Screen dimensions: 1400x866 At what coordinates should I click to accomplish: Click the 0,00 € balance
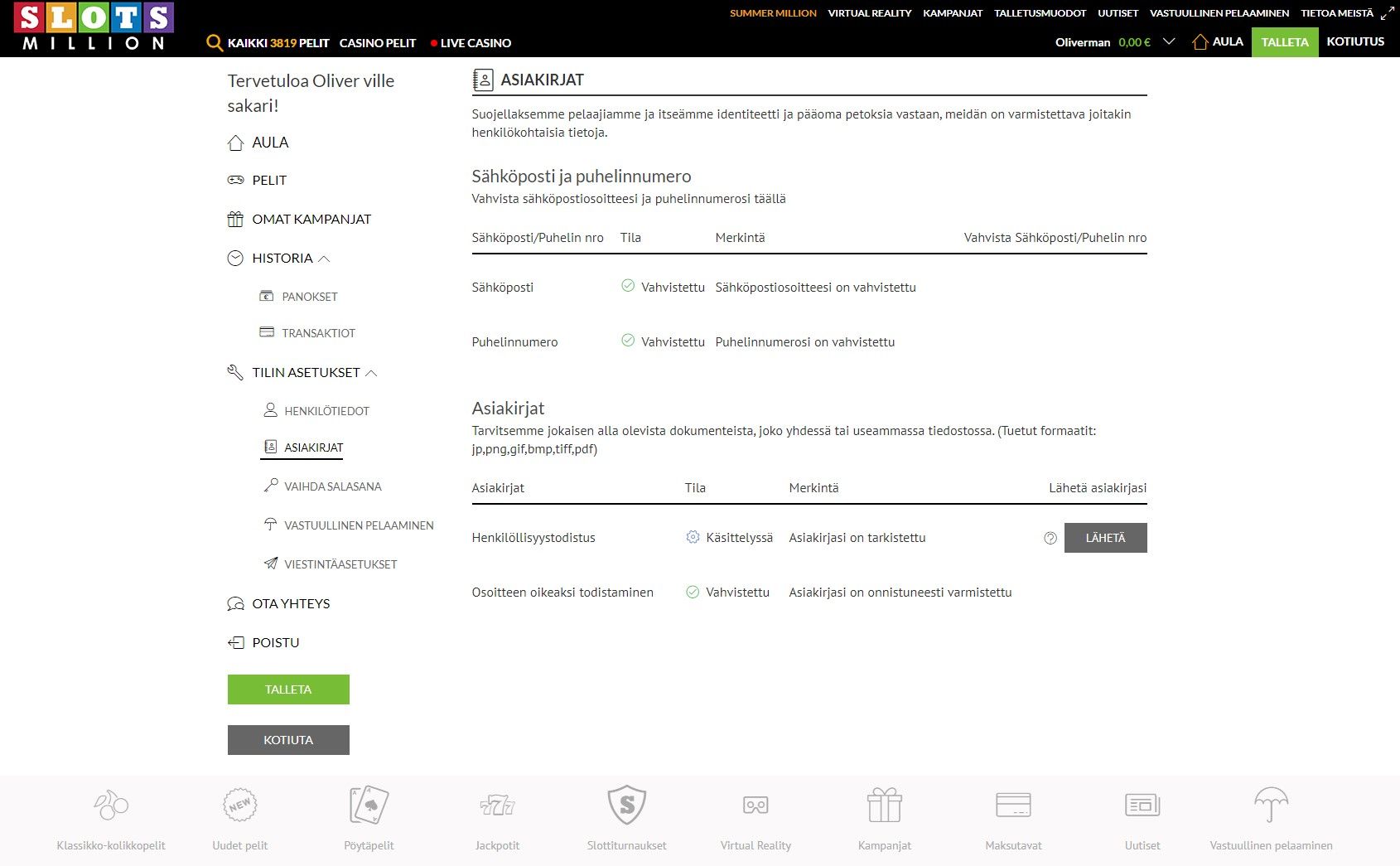pos(1134,42)
